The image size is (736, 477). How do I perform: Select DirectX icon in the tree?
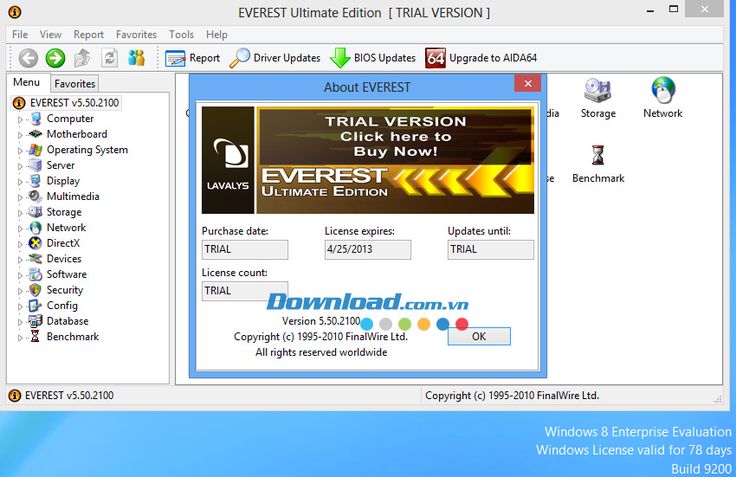pos(36,243)
